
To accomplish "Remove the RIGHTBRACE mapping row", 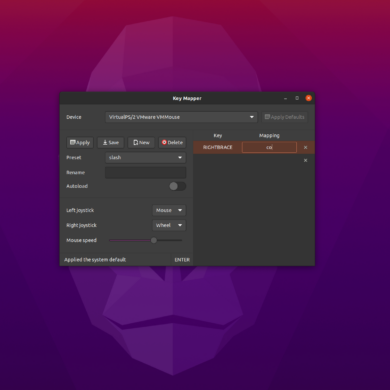I will pos(305,147).
